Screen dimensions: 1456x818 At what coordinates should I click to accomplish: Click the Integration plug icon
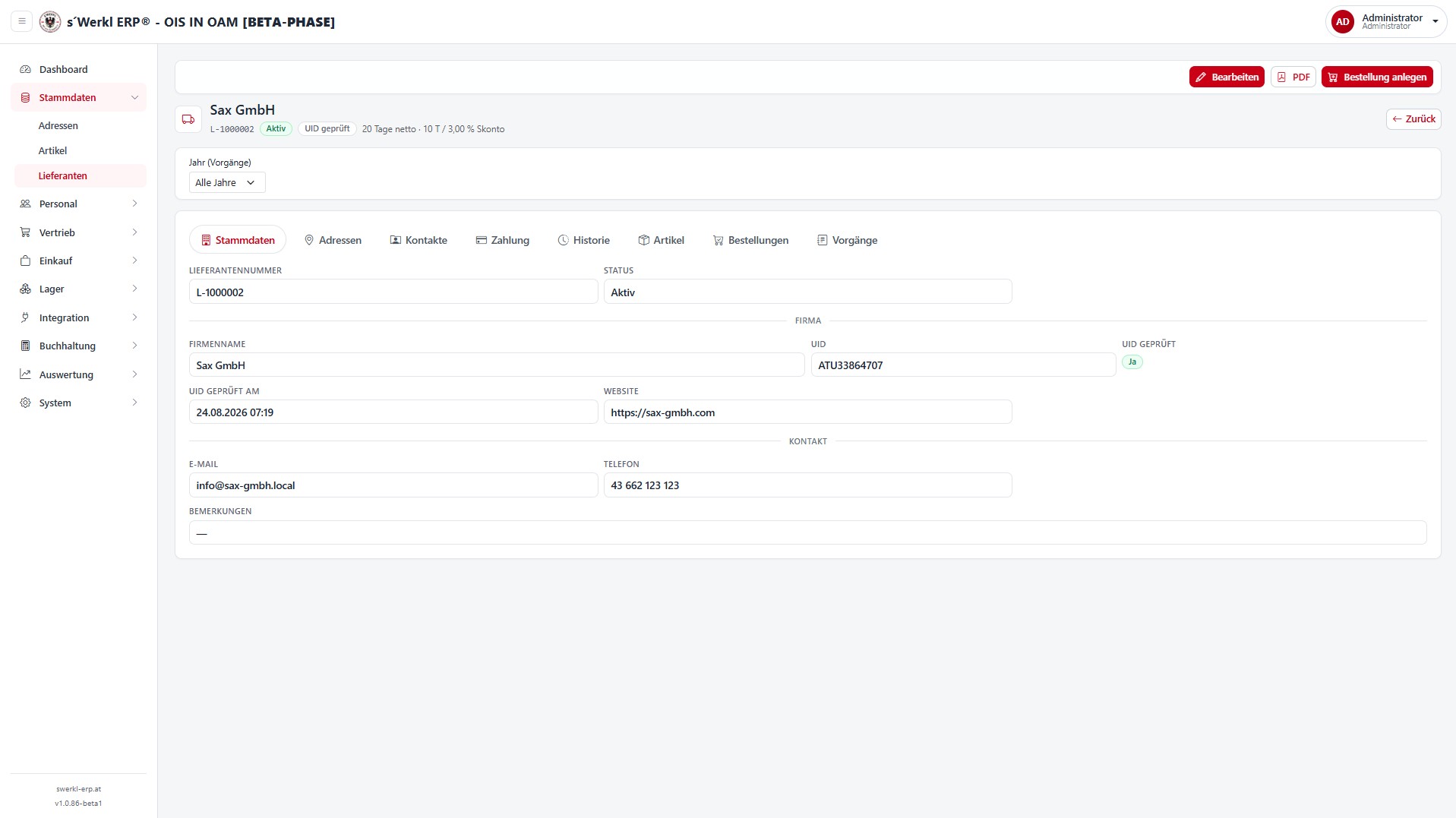click(x=25, y=317)
